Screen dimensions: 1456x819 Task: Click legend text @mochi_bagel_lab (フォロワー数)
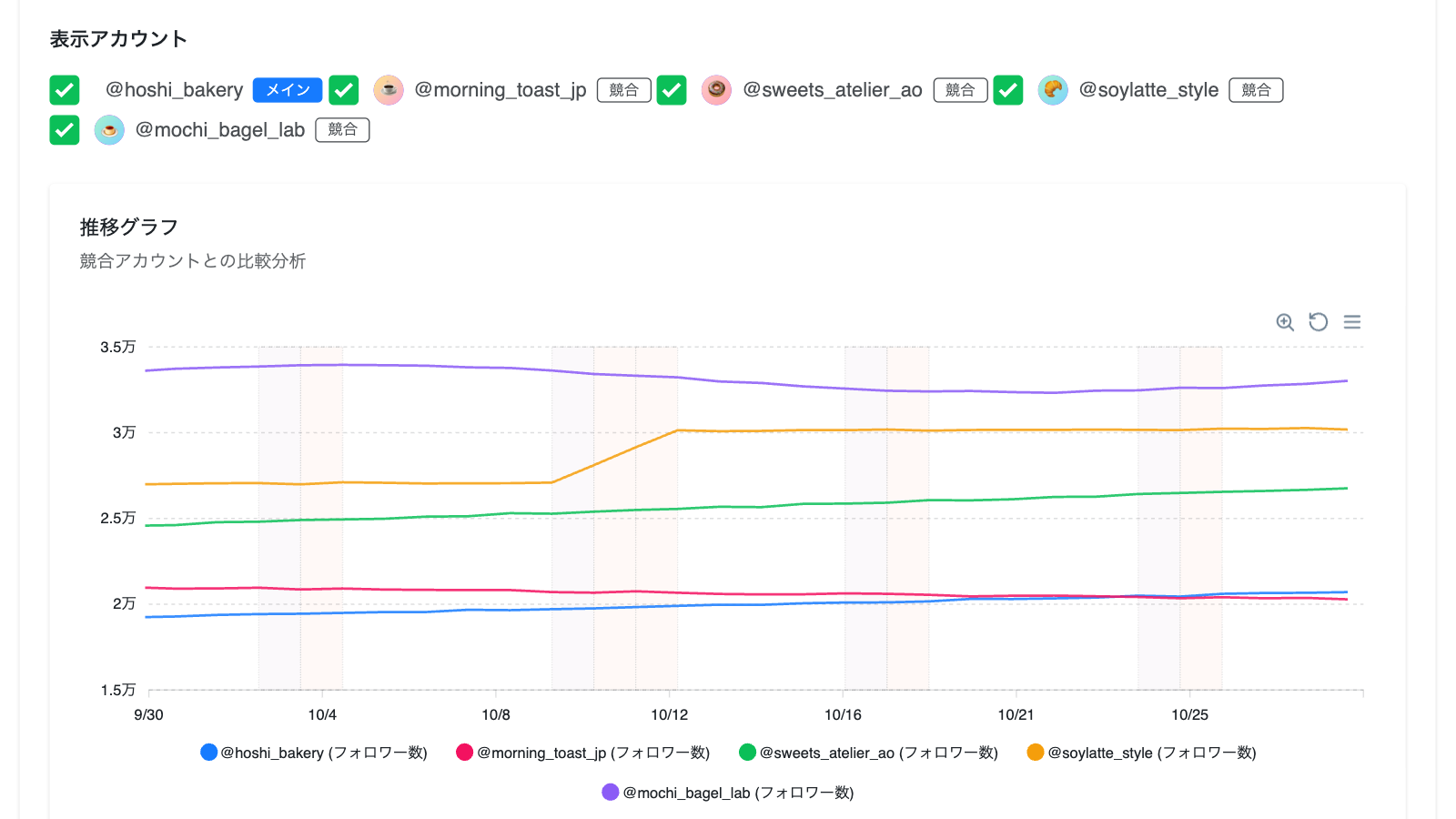pyautogui.click(x=738, y=793)
